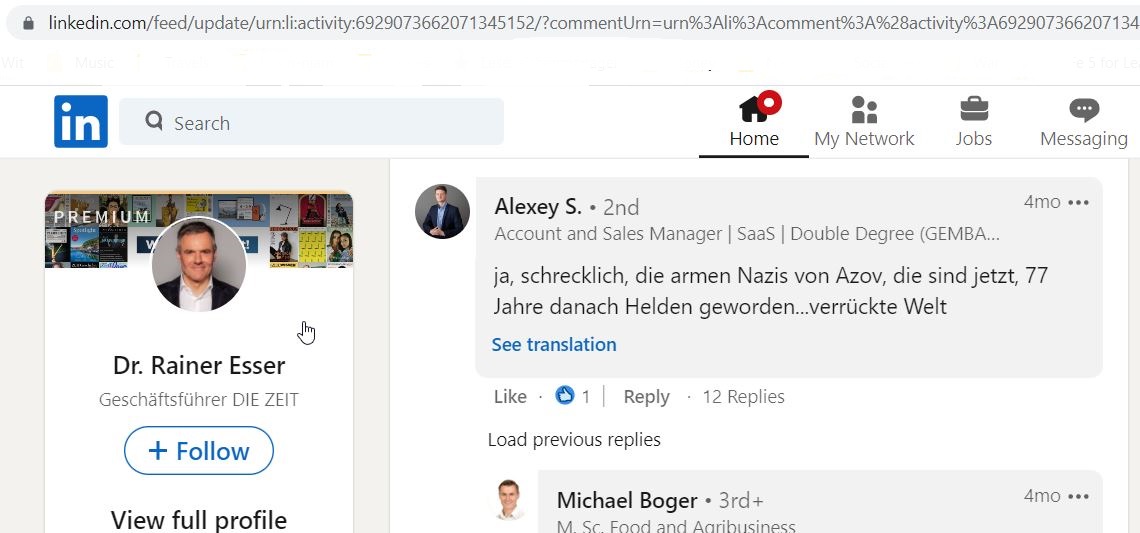
Task: Open the Home feed icon
Action: click(x=754, y=110)
